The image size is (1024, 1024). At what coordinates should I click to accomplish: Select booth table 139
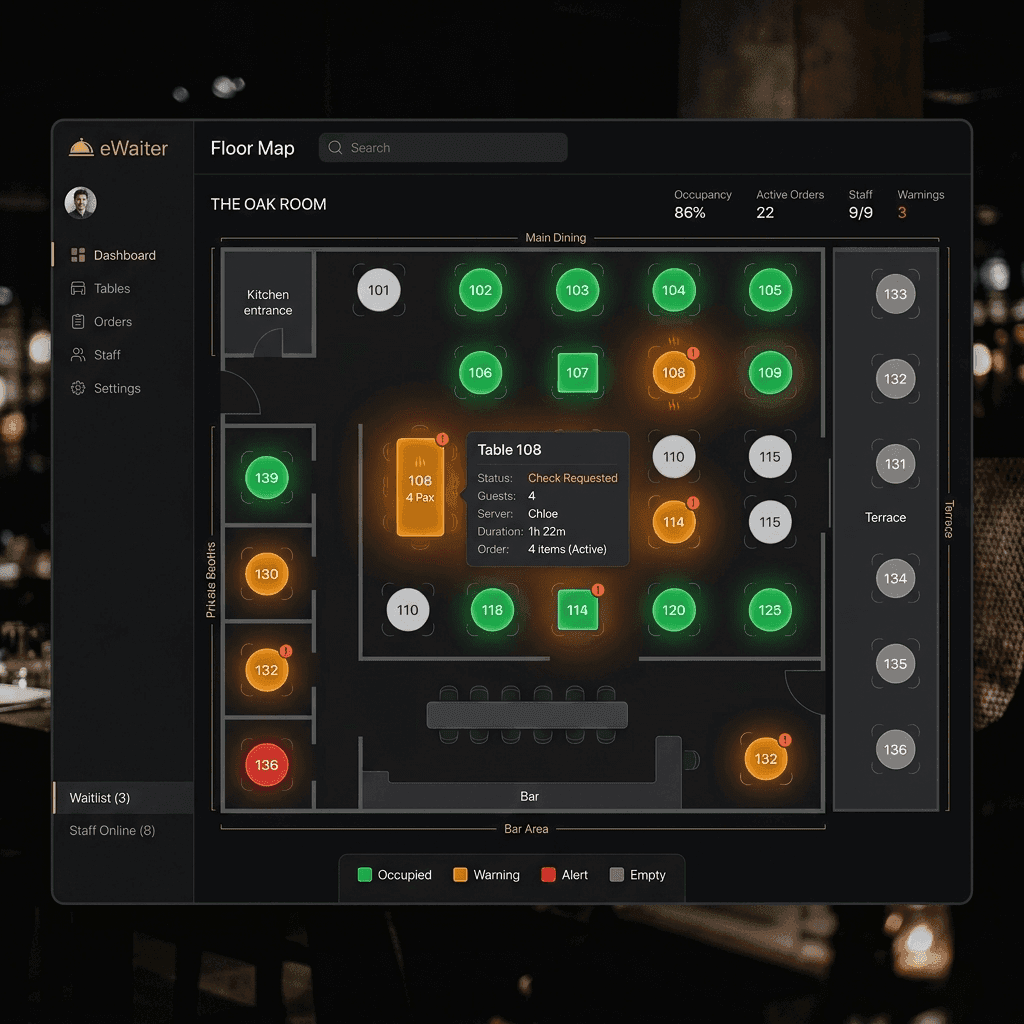[x=266, y=477]
